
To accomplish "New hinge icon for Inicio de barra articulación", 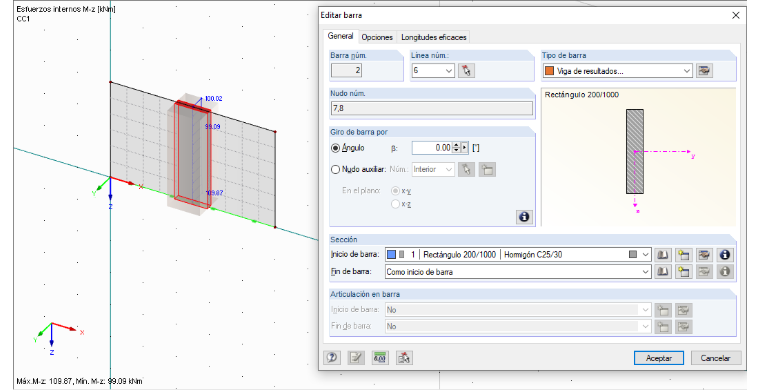I will [x=663, y=310].
